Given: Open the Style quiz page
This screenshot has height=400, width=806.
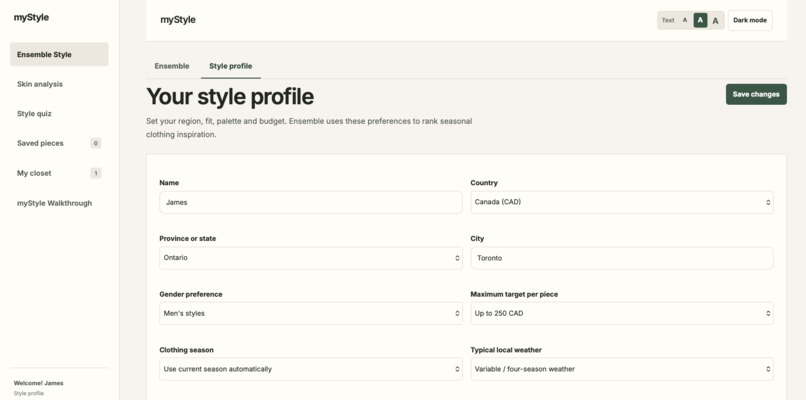Looking at the screenshot, I should (x=59, y=114).
